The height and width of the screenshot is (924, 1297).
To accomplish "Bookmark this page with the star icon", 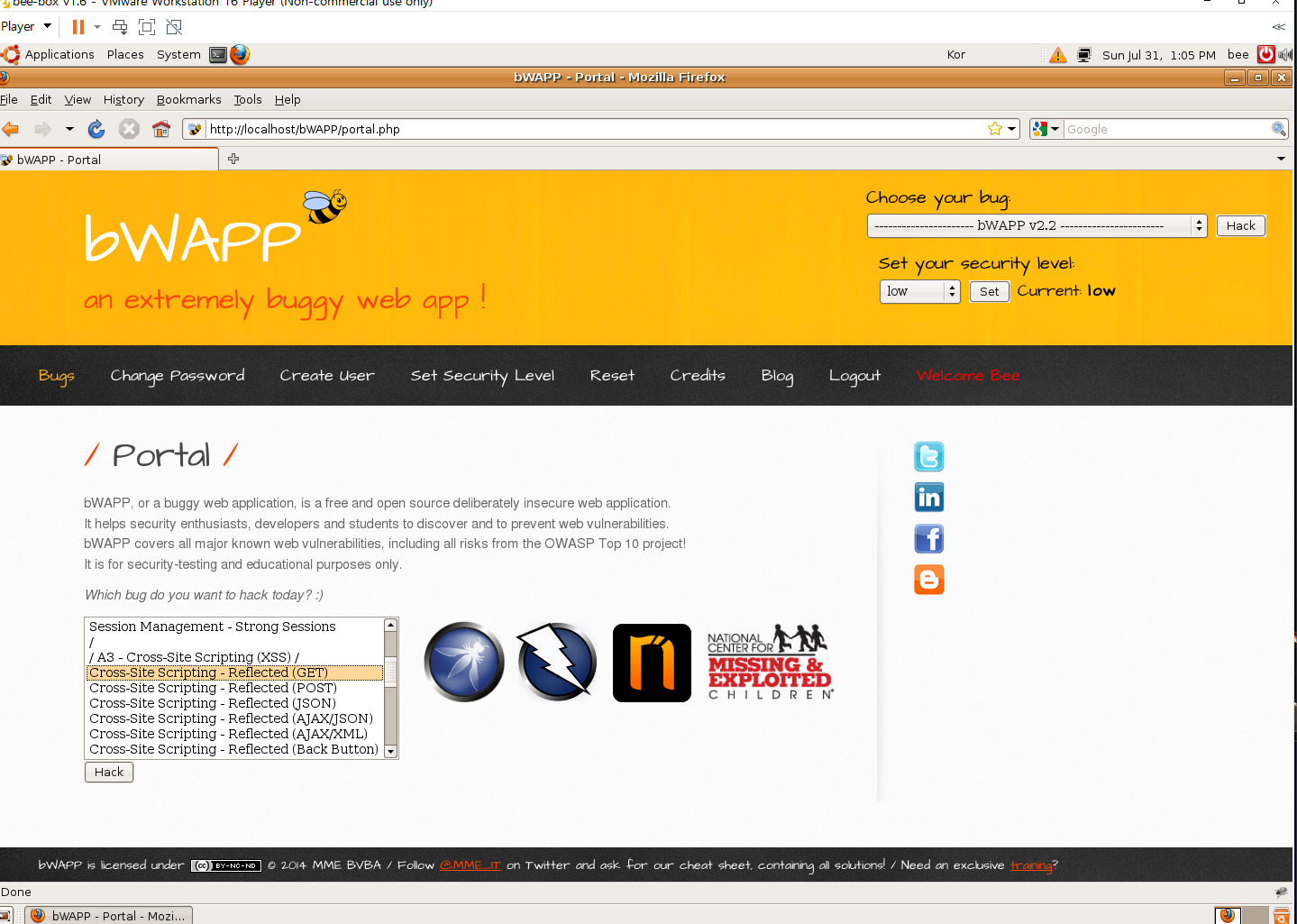I will click(995, 129).
